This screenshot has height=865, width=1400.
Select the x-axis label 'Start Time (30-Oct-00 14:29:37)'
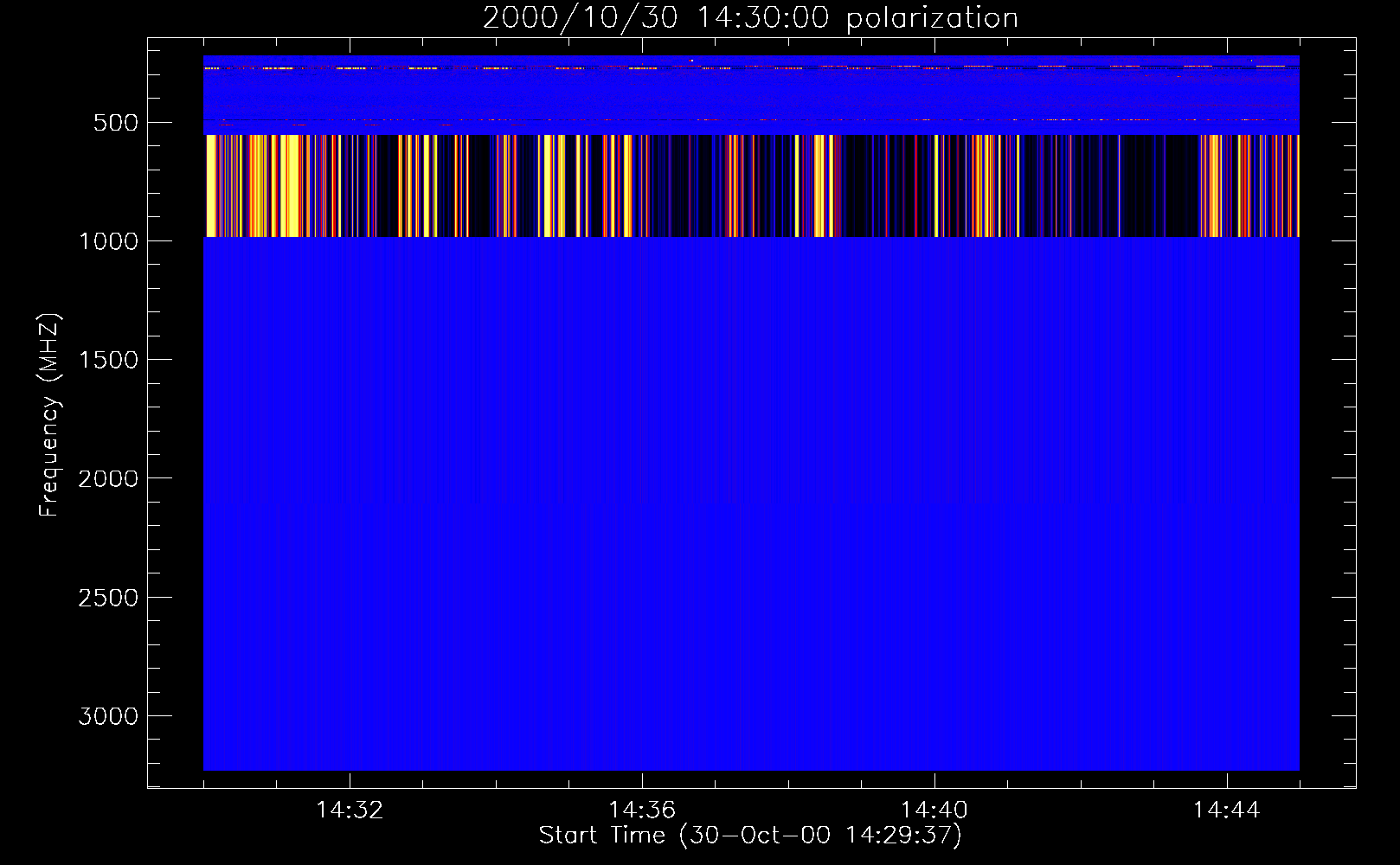[750, 835]
